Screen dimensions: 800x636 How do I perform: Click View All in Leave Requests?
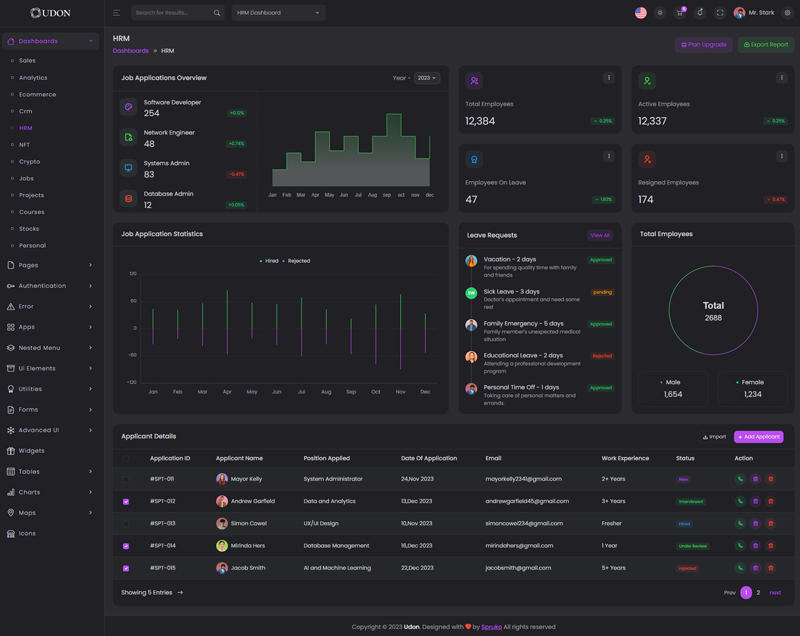pos(599,236)
